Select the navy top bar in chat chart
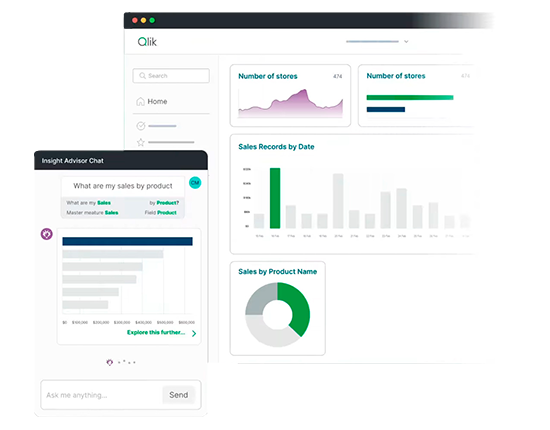The height and width of the screenshot is (430, 550). [127, 241]
